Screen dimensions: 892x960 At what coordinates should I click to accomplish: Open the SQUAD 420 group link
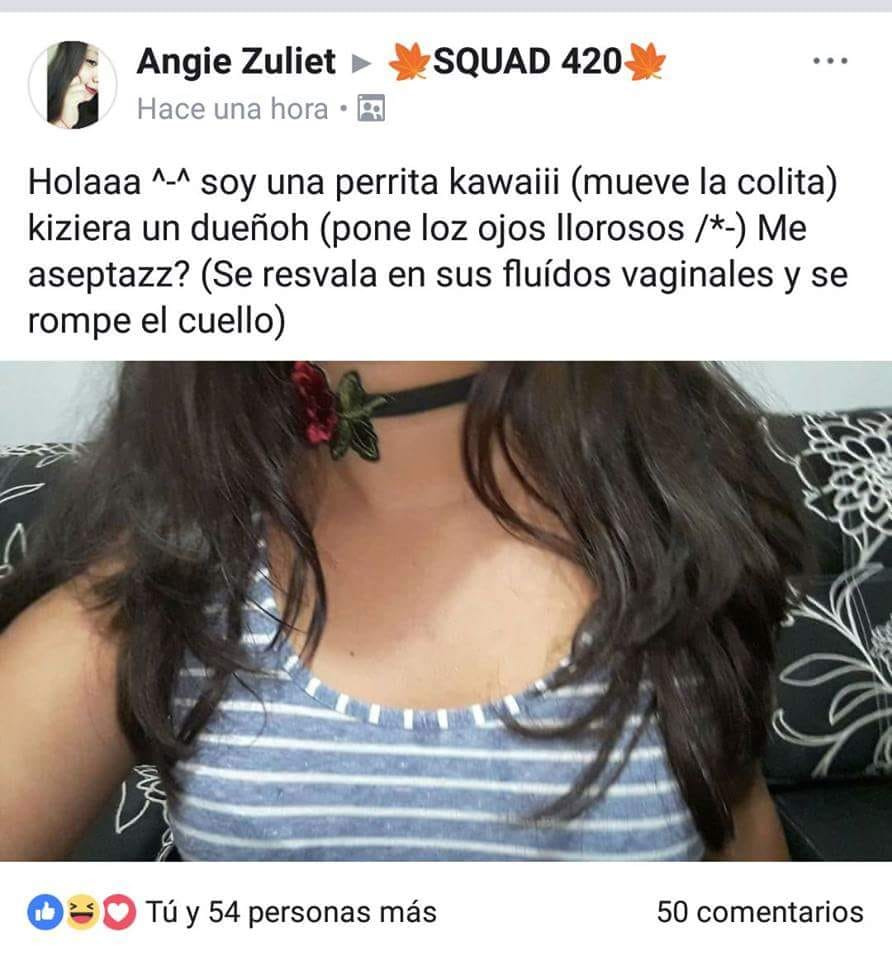pos(527,61)
